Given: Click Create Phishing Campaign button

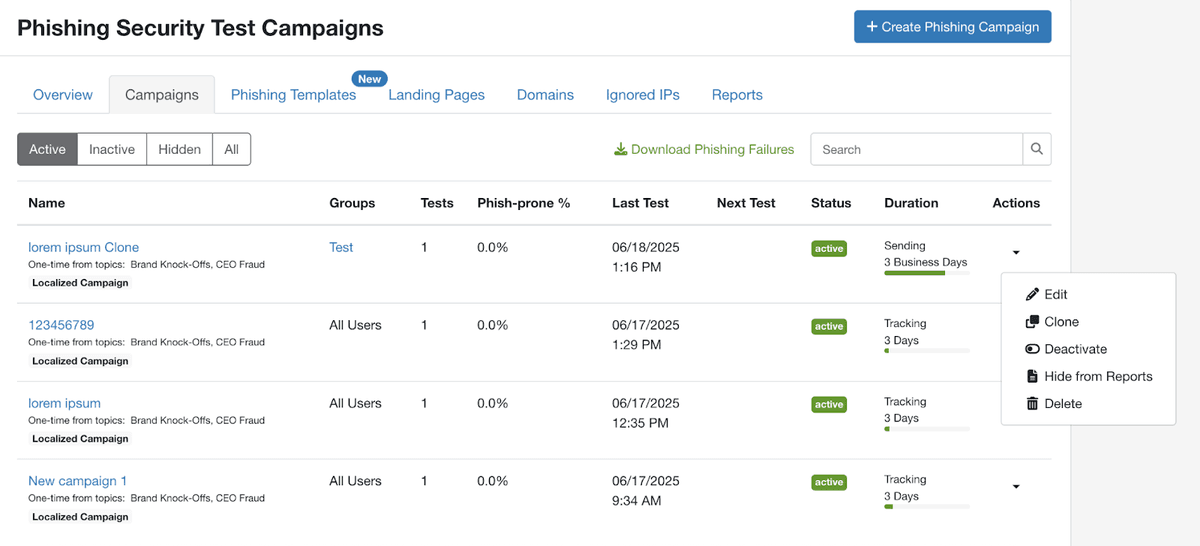Looking at the screenshot, I should (953, 27).
